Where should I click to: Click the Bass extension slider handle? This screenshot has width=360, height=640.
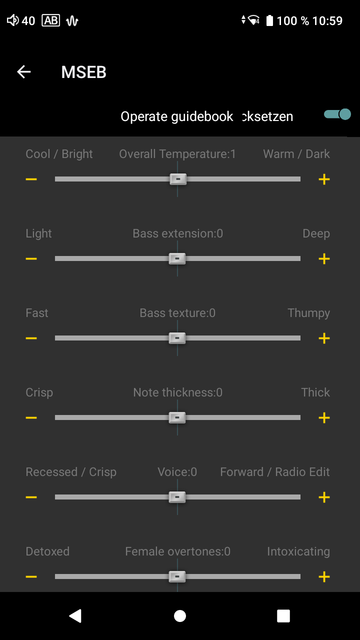[x=177, y=259]
